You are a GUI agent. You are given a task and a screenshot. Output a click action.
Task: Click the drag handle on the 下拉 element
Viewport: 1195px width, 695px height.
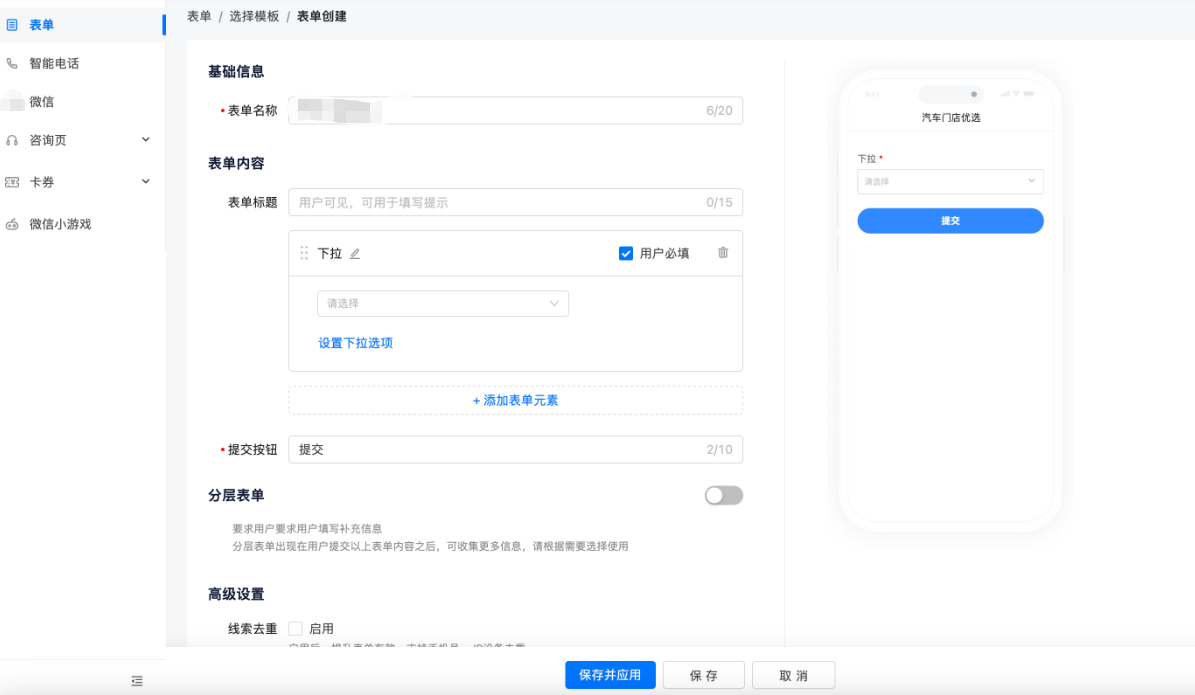304,253
